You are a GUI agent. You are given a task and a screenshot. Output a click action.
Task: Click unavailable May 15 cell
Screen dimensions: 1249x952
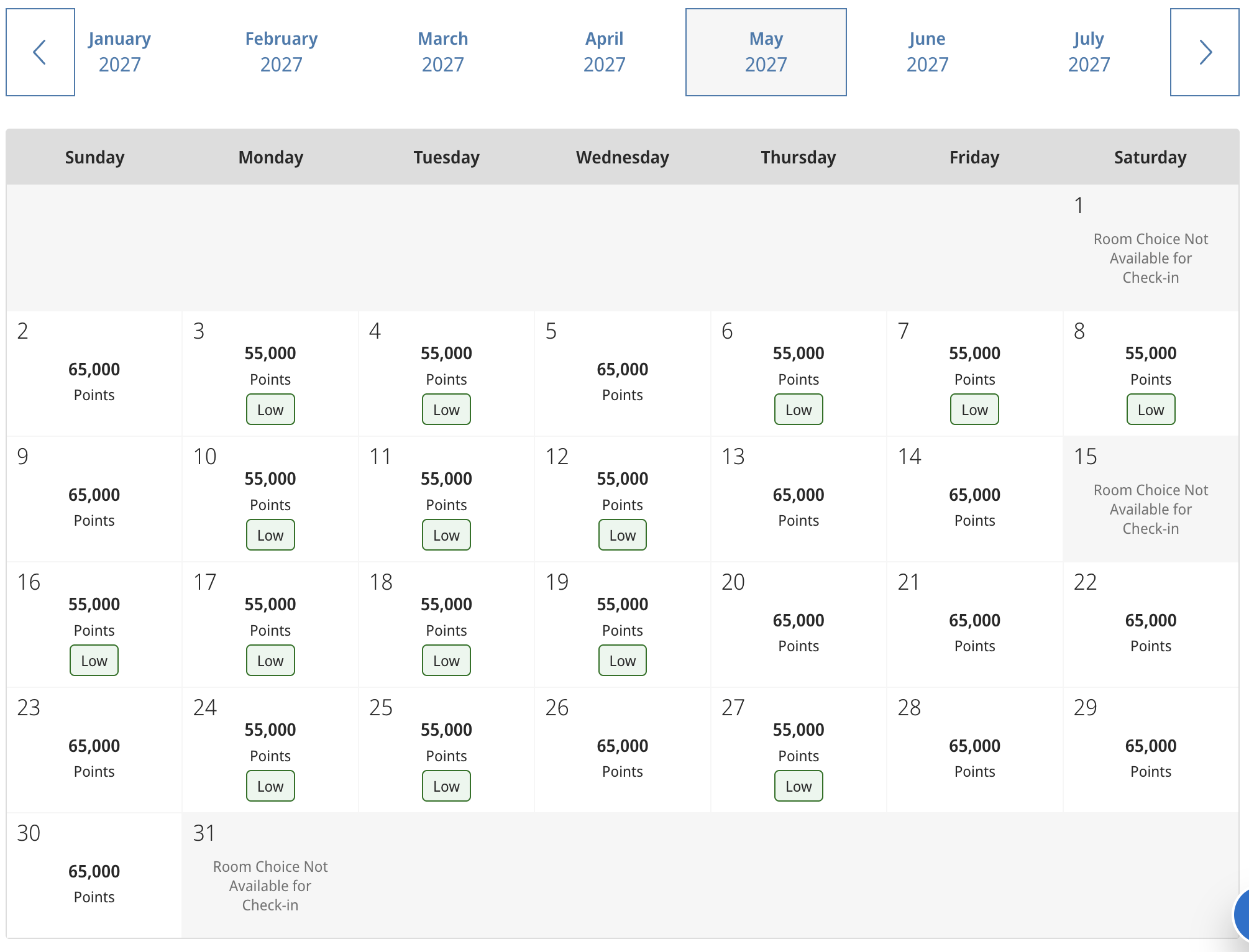[1151, 499]
